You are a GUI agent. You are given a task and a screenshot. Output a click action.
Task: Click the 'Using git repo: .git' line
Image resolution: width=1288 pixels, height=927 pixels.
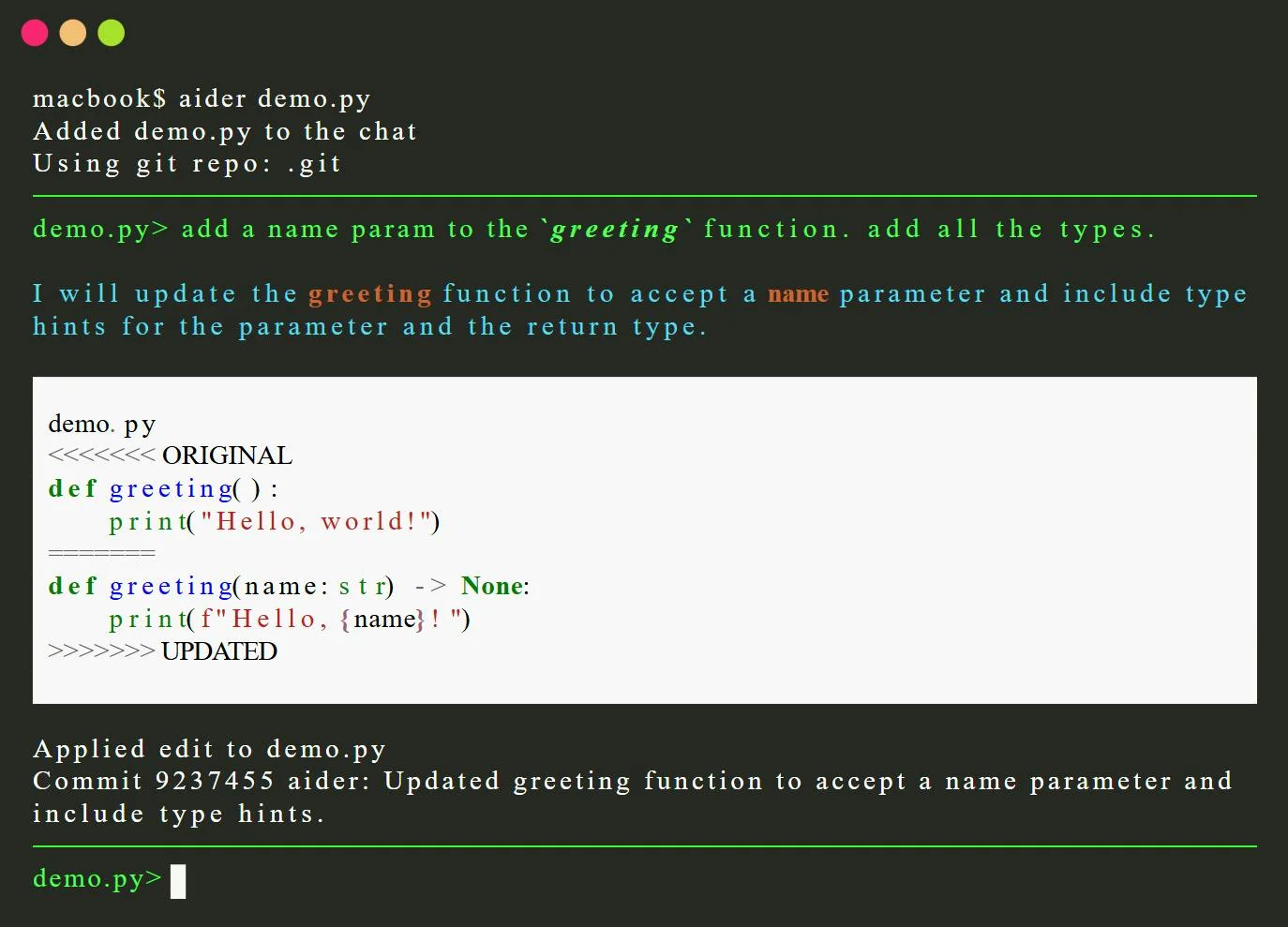pyautogui.click(x=187, y=164)
